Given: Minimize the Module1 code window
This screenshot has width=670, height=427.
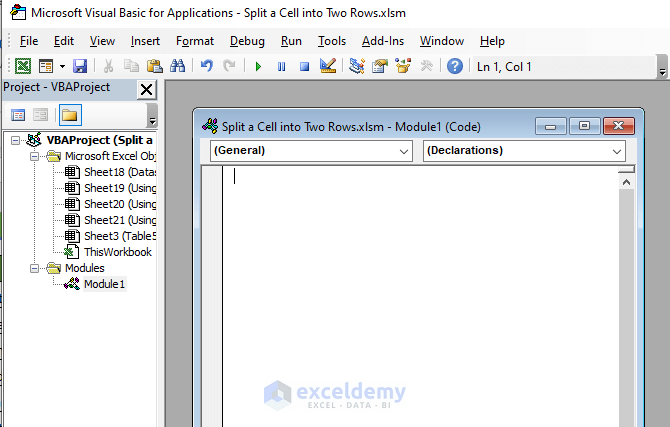Looking at the screenshot, I should 551,127.
